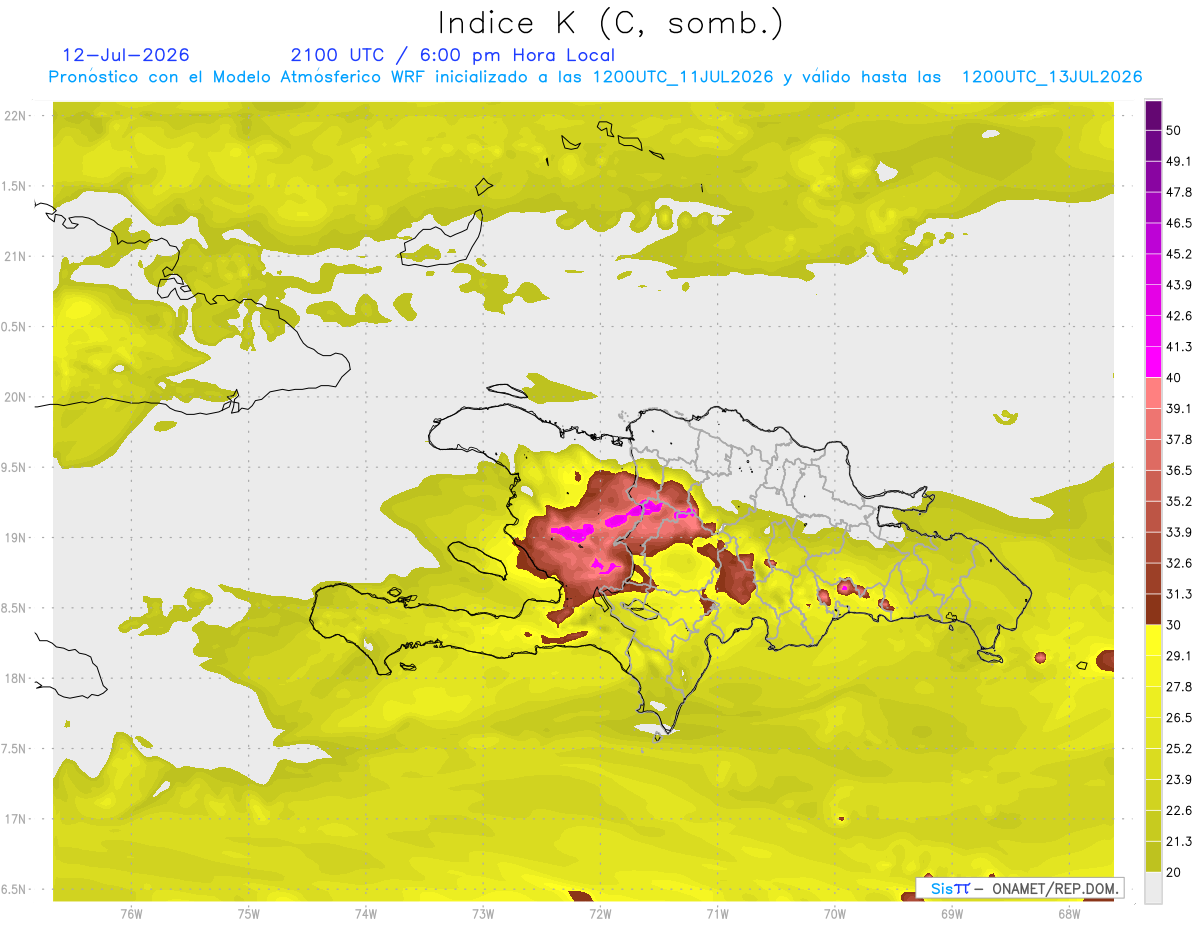Click the color scale value 35.2

[1178, 501]
